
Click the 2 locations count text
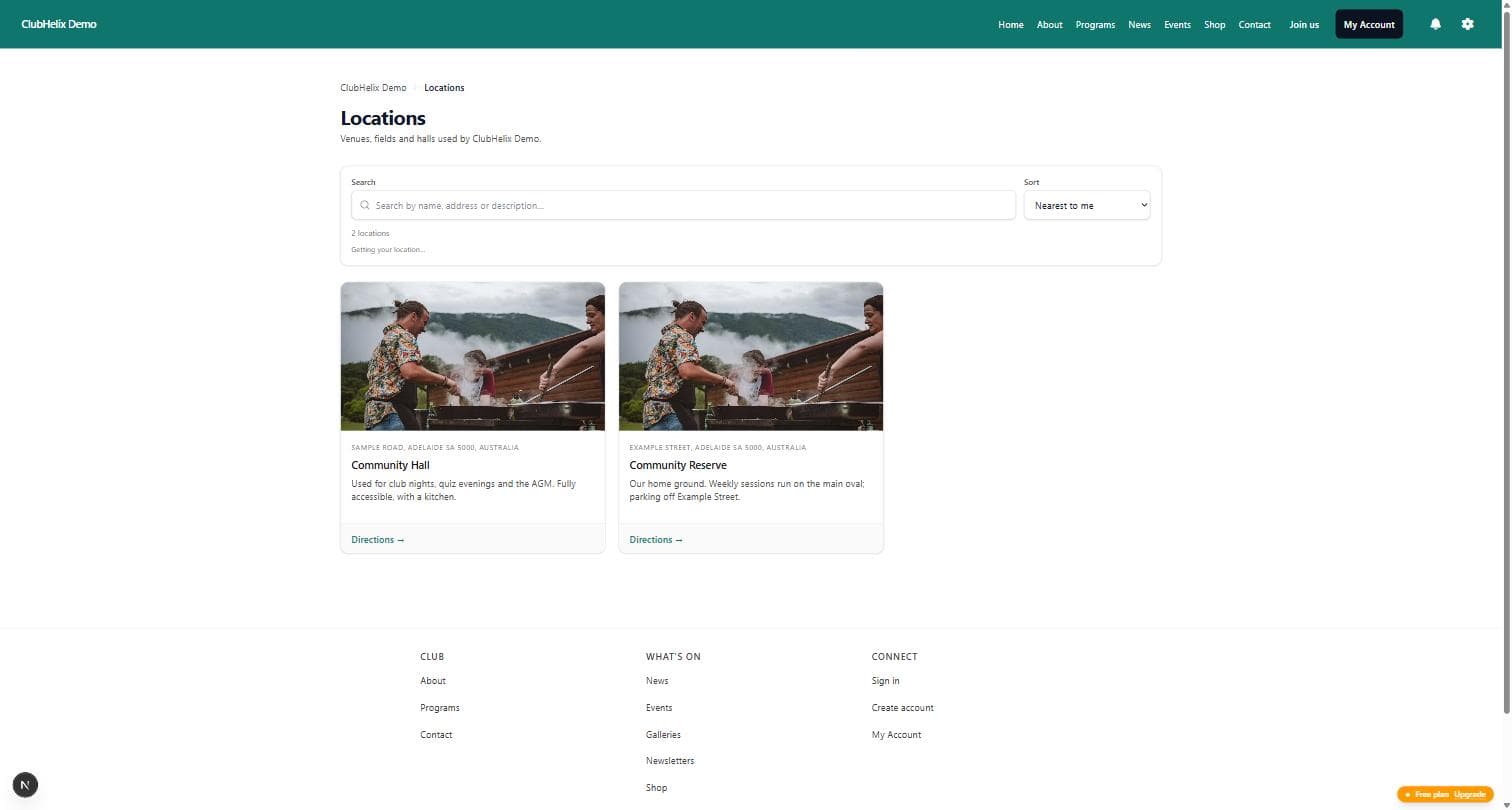point(370,233)
